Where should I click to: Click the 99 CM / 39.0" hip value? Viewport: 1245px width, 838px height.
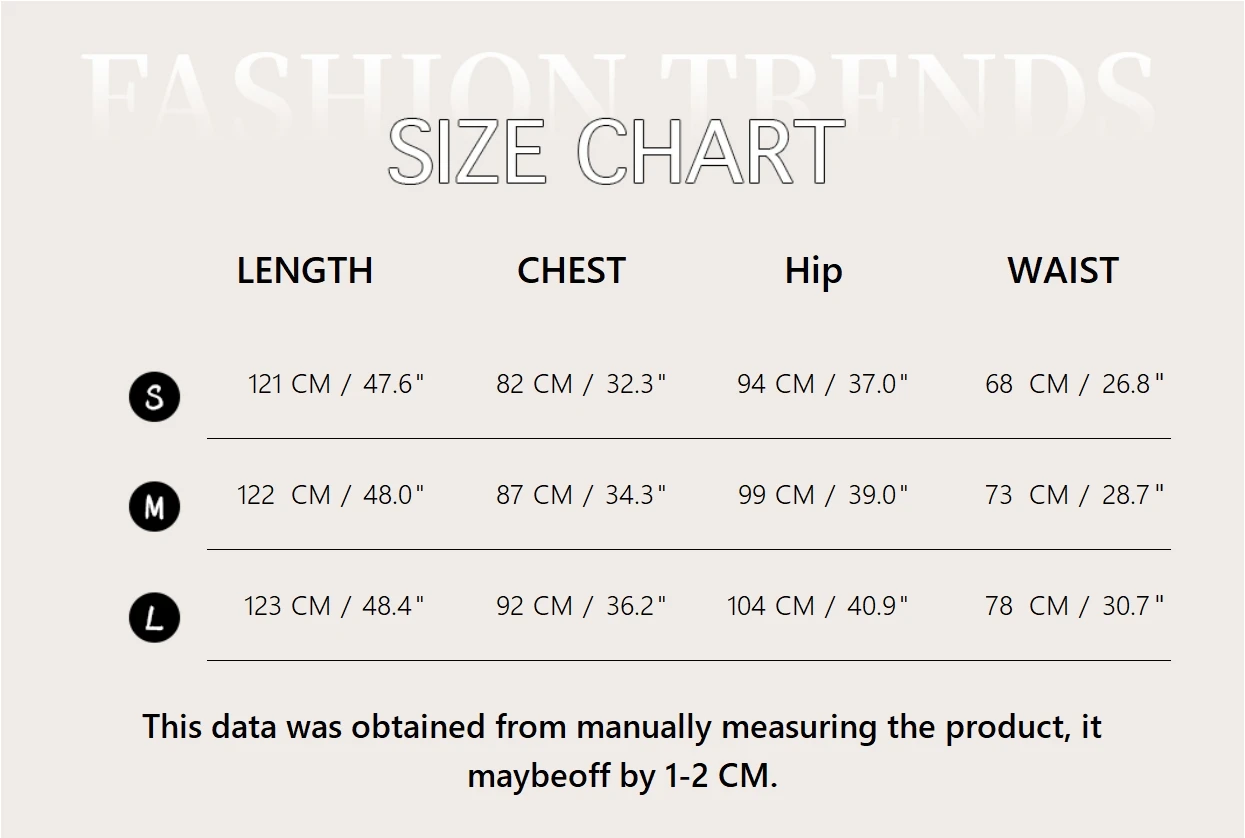[823, 495]
